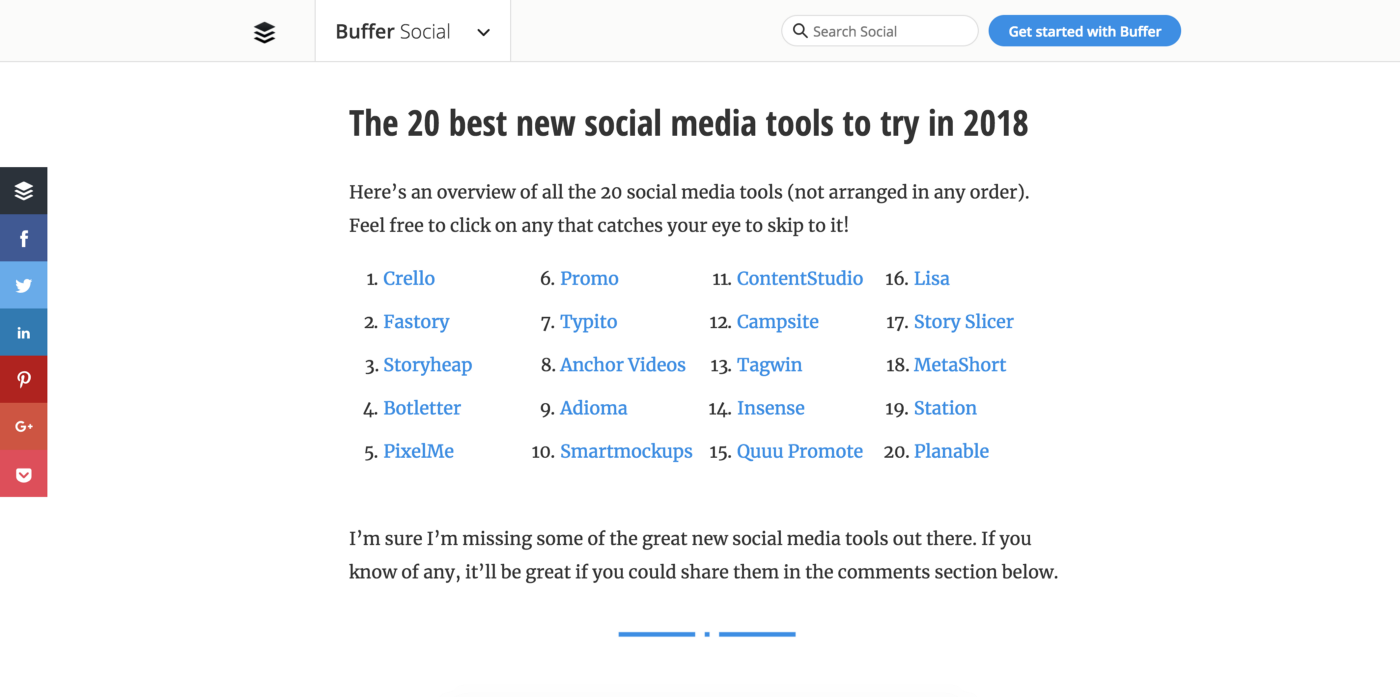This screenshot has width=1400, height=697.
Task: Share this post on Twitter
Action: (x=24, y=285)
